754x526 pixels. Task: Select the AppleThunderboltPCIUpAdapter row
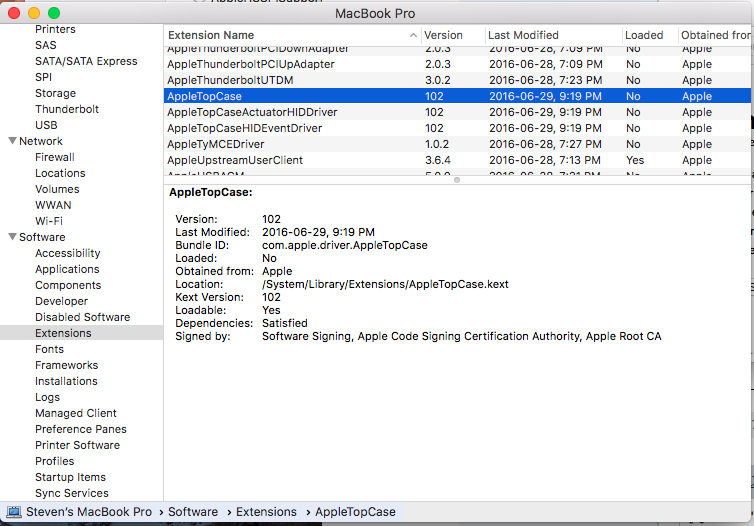[457, 64]
